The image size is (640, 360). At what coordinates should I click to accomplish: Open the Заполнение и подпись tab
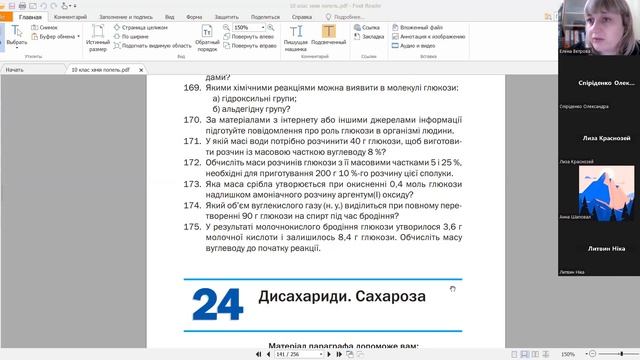coord(126,17)
